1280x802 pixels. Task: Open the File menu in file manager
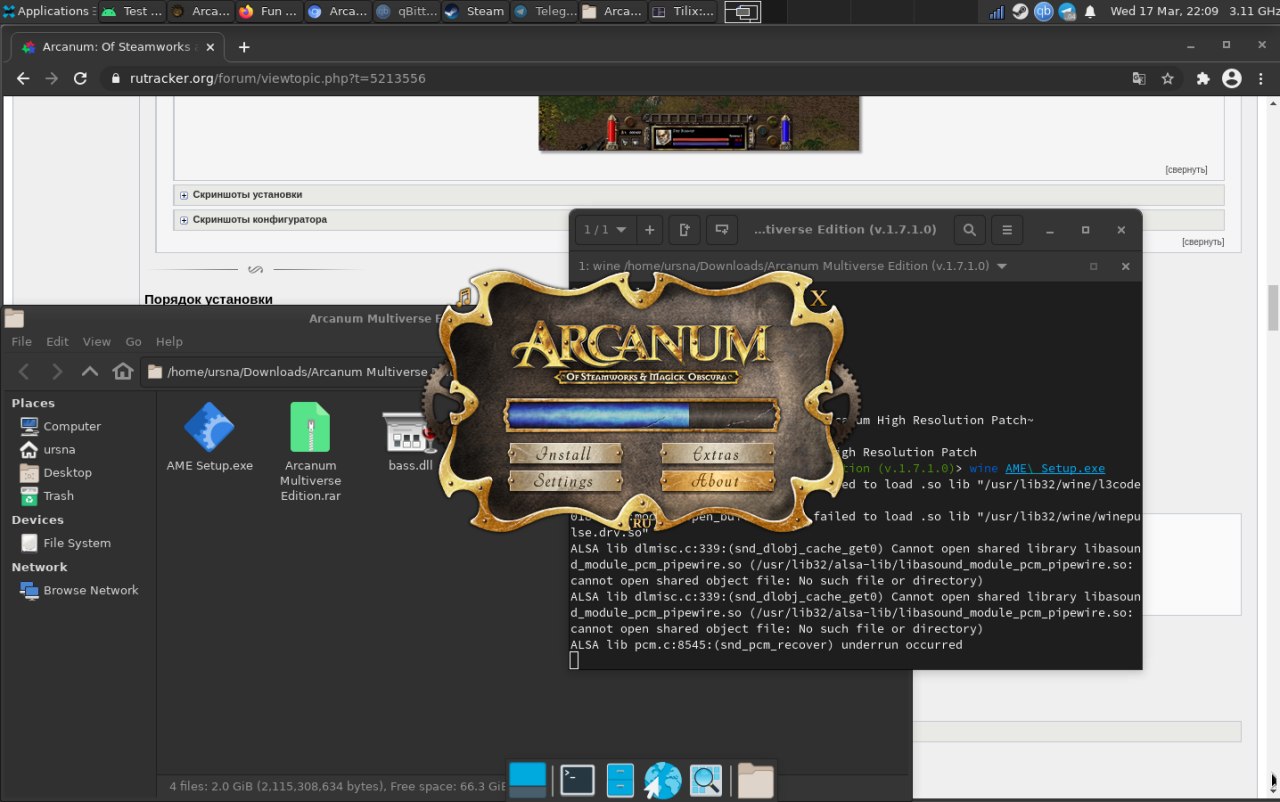22,341
